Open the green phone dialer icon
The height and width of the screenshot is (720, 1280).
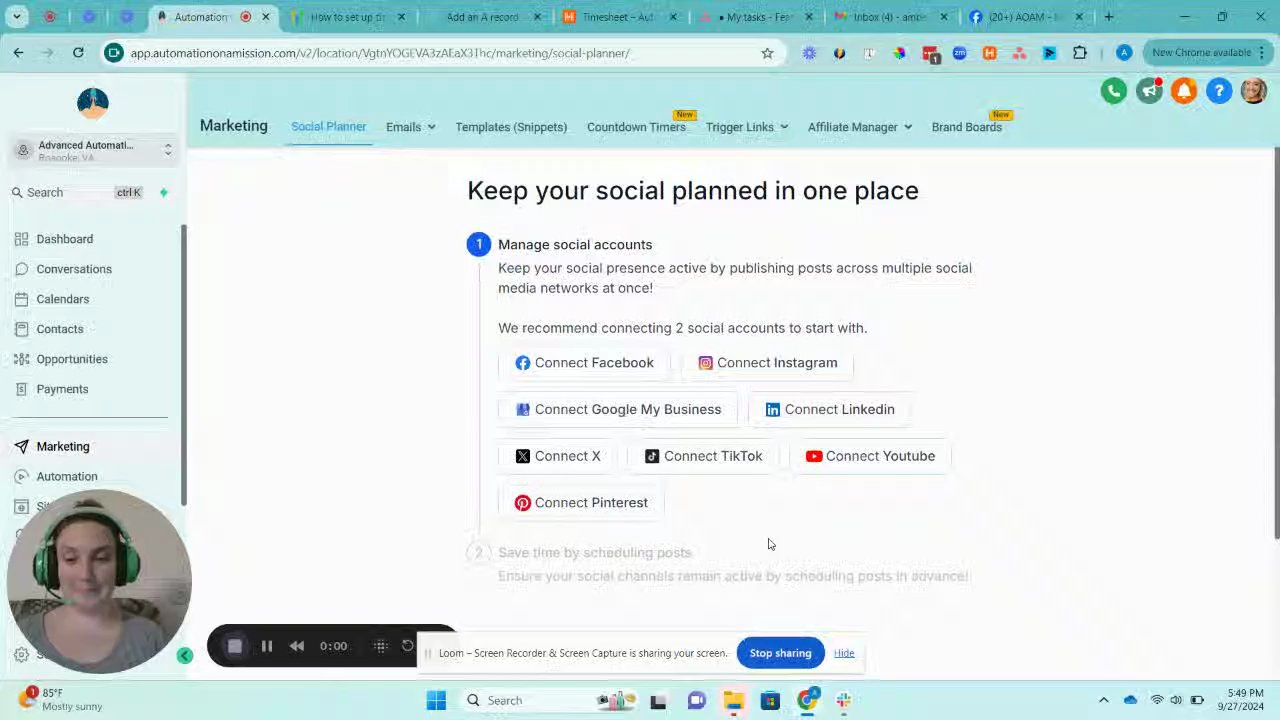(1113, 91)
